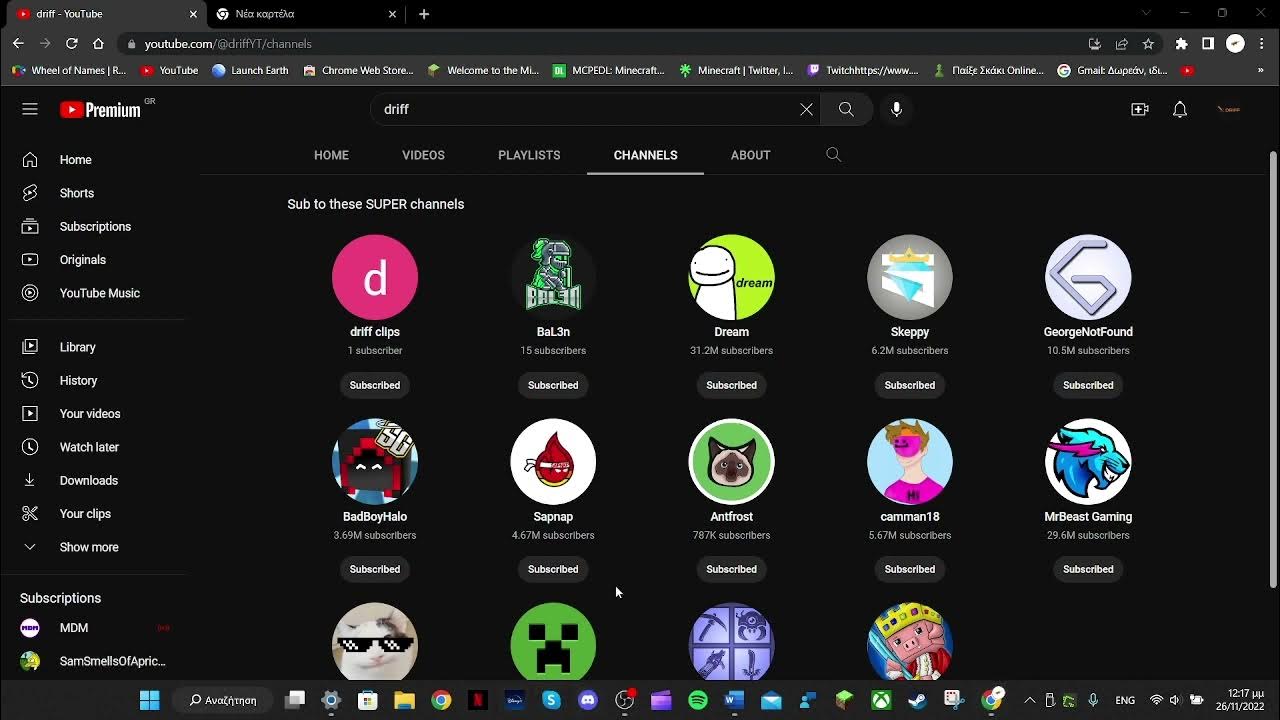Screen dimensions: 1280x720
Task: Search within this channel icon
Action: coord(834,155)
